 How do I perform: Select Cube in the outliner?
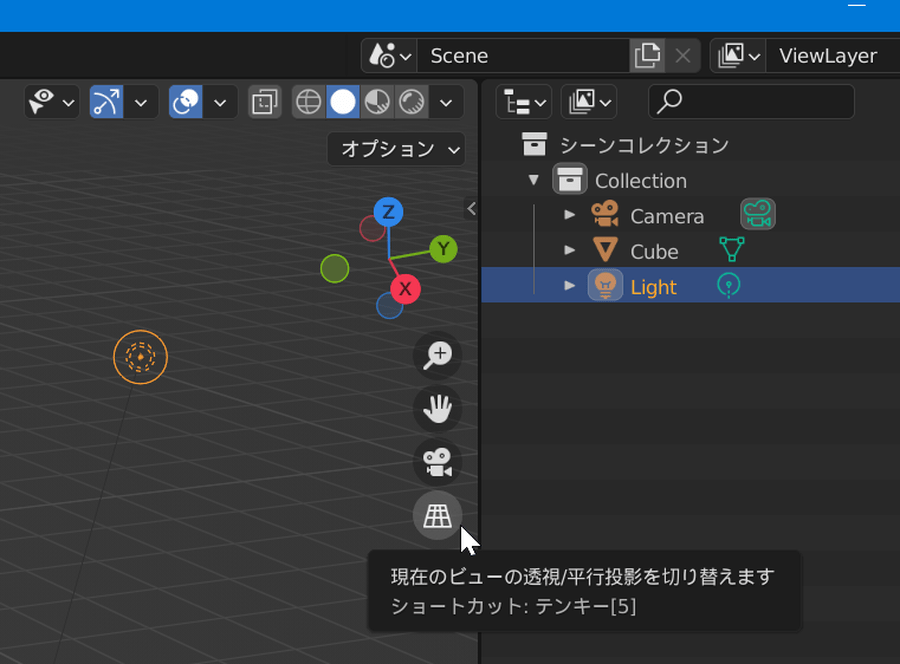coord(654,252)
